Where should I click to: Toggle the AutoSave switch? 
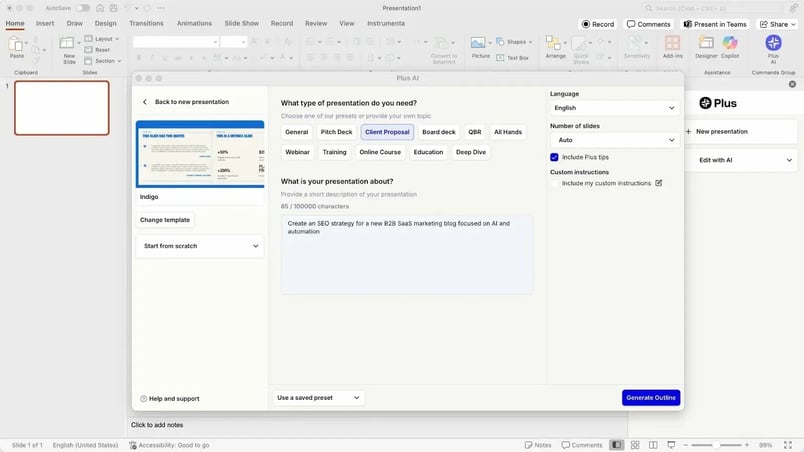pyautogui.click(x=82, y=8)
